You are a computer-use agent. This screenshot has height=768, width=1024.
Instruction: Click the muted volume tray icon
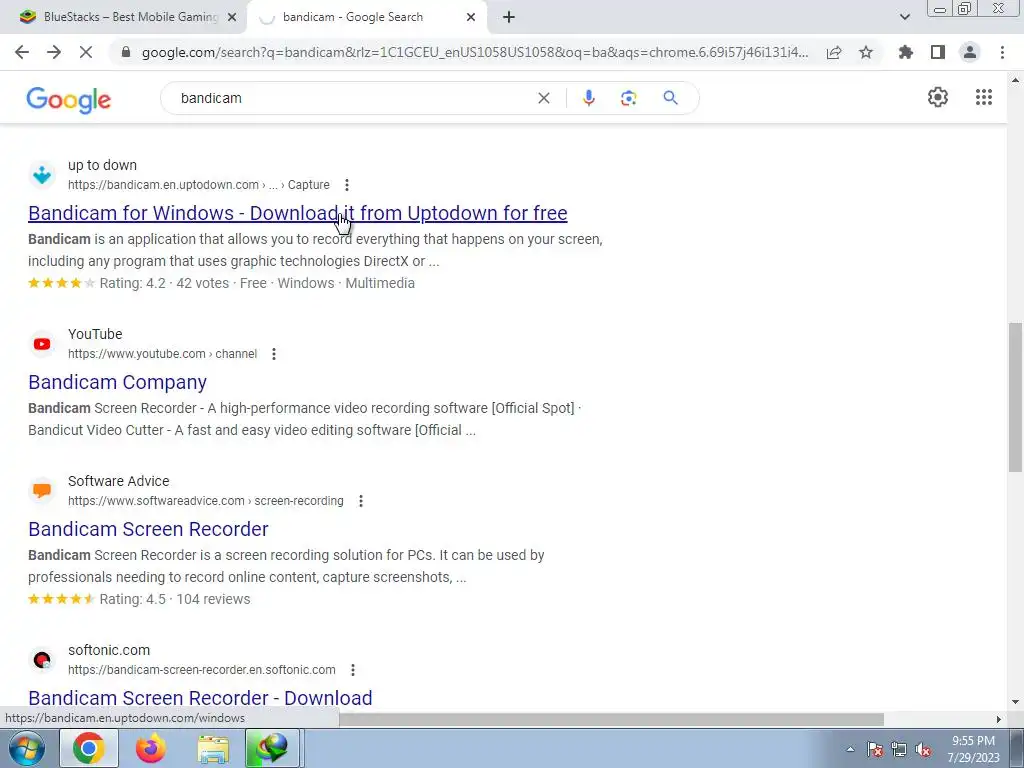click(x=923, y=750)
